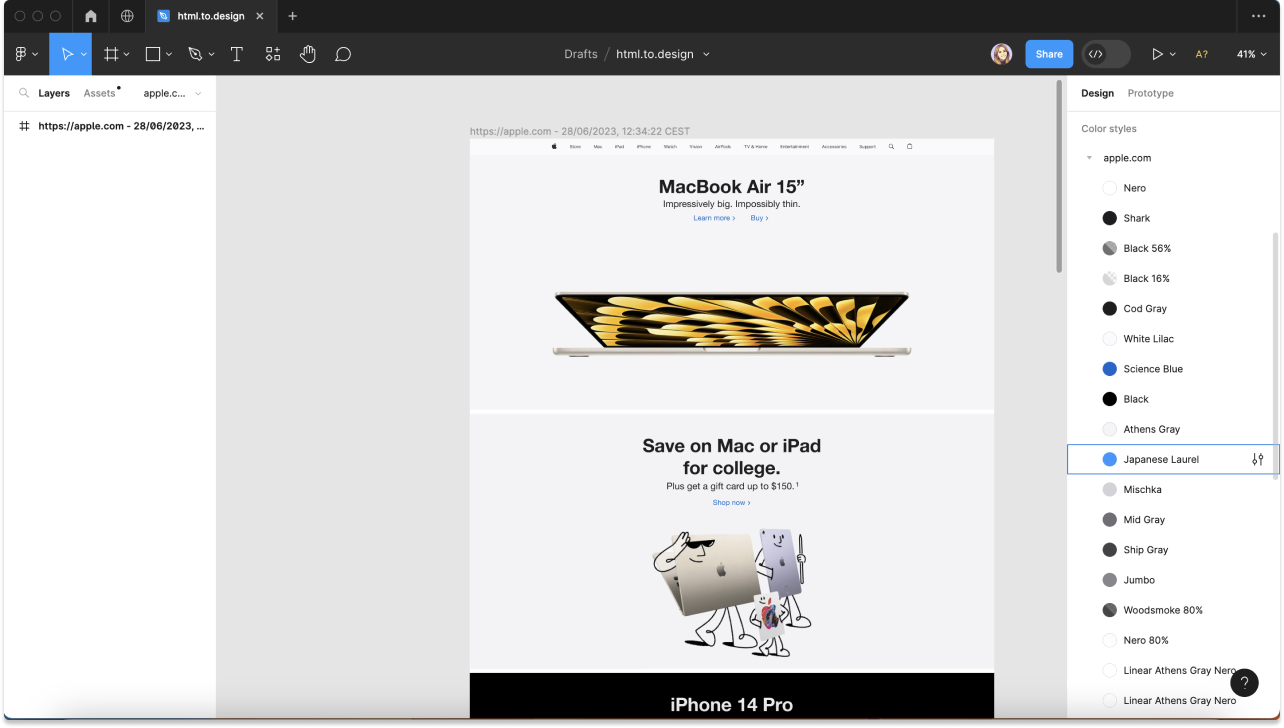1284x728 pixels.
Task: Open the globe Community icon
Action: coord(127,16)
